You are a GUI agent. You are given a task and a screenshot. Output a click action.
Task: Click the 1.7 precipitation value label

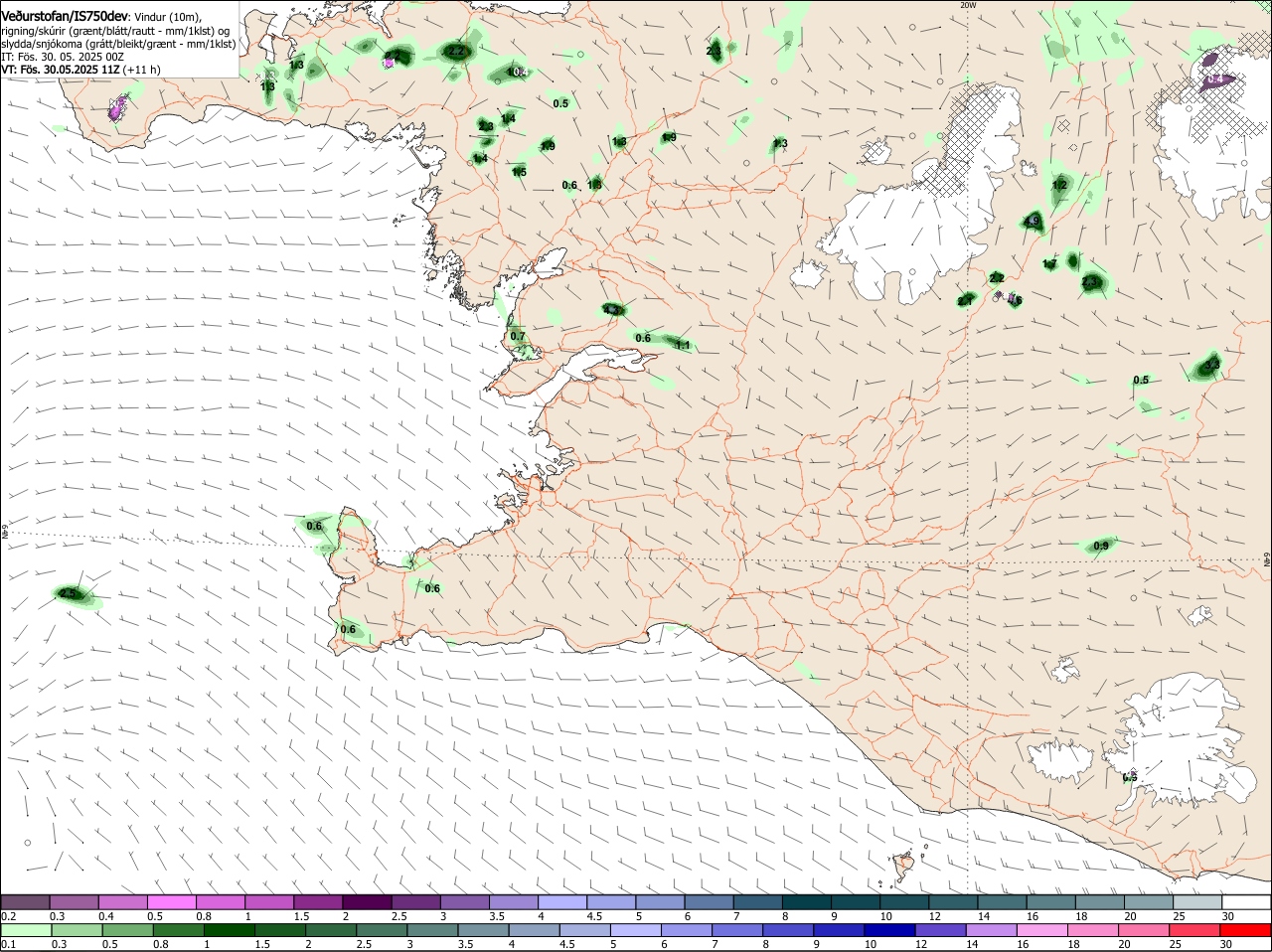click(x=1049, y=264)
